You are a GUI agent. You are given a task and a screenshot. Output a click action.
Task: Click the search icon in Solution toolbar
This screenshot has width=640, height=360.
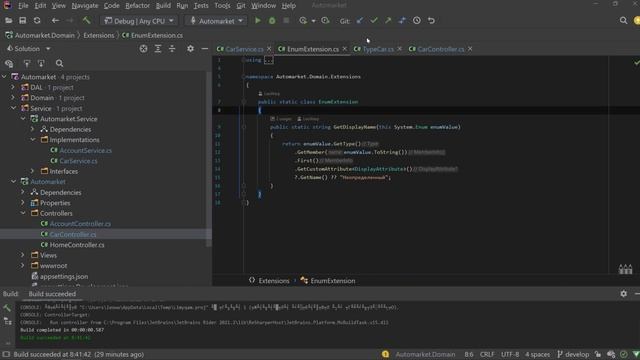click(60, 63)
